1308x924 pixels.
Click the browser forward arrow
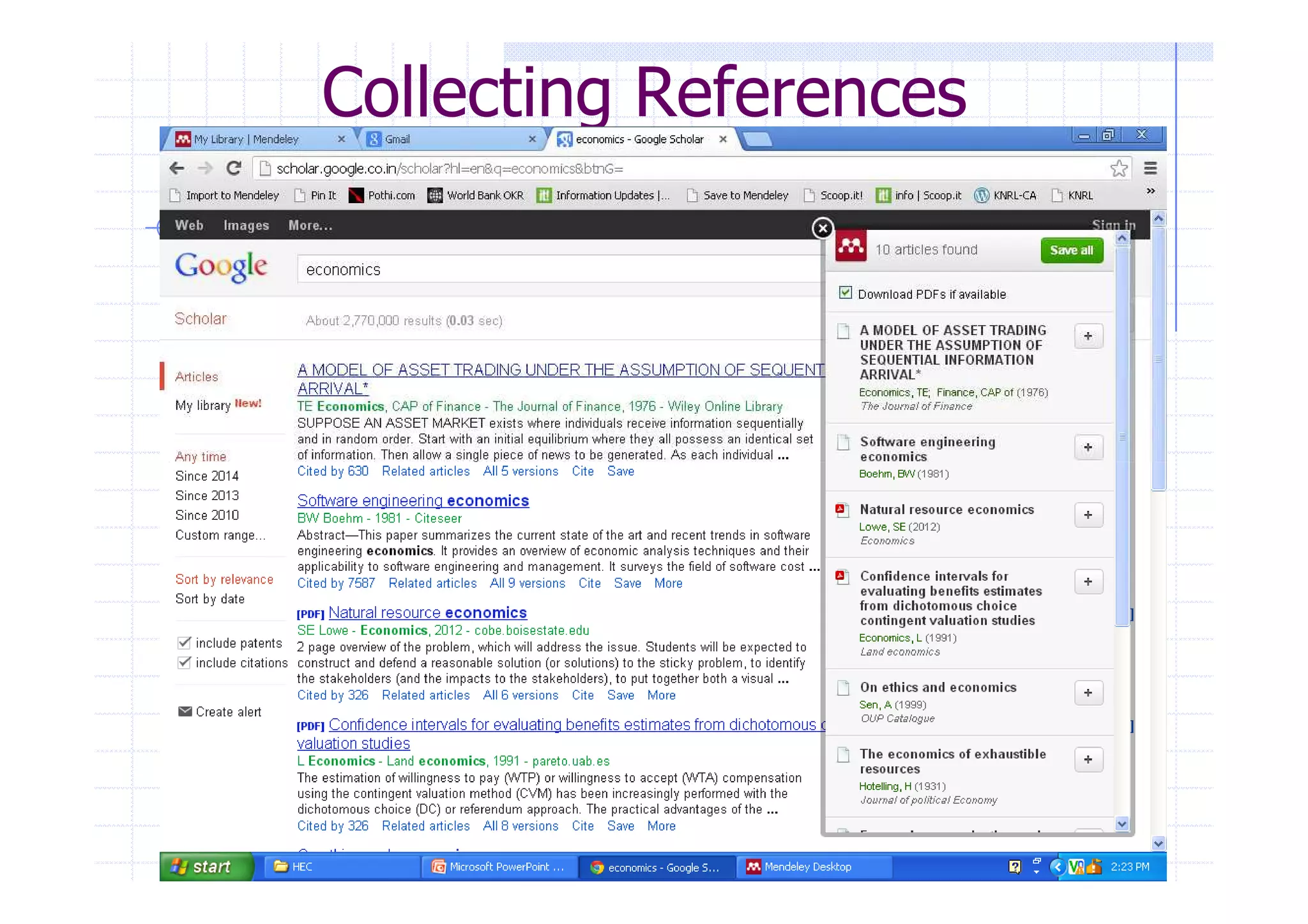205,169
